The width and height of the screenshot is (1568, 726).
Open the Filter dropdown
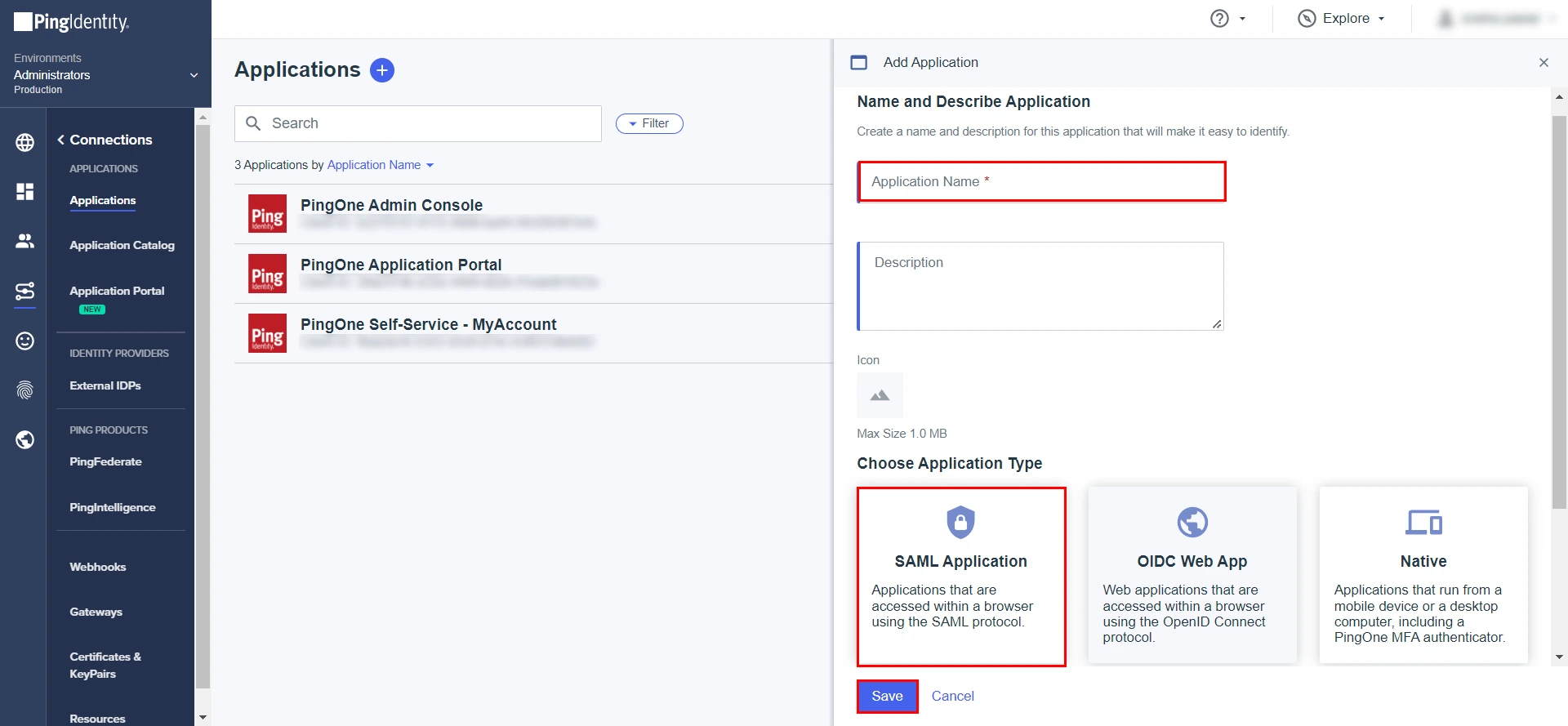(649, 123)
